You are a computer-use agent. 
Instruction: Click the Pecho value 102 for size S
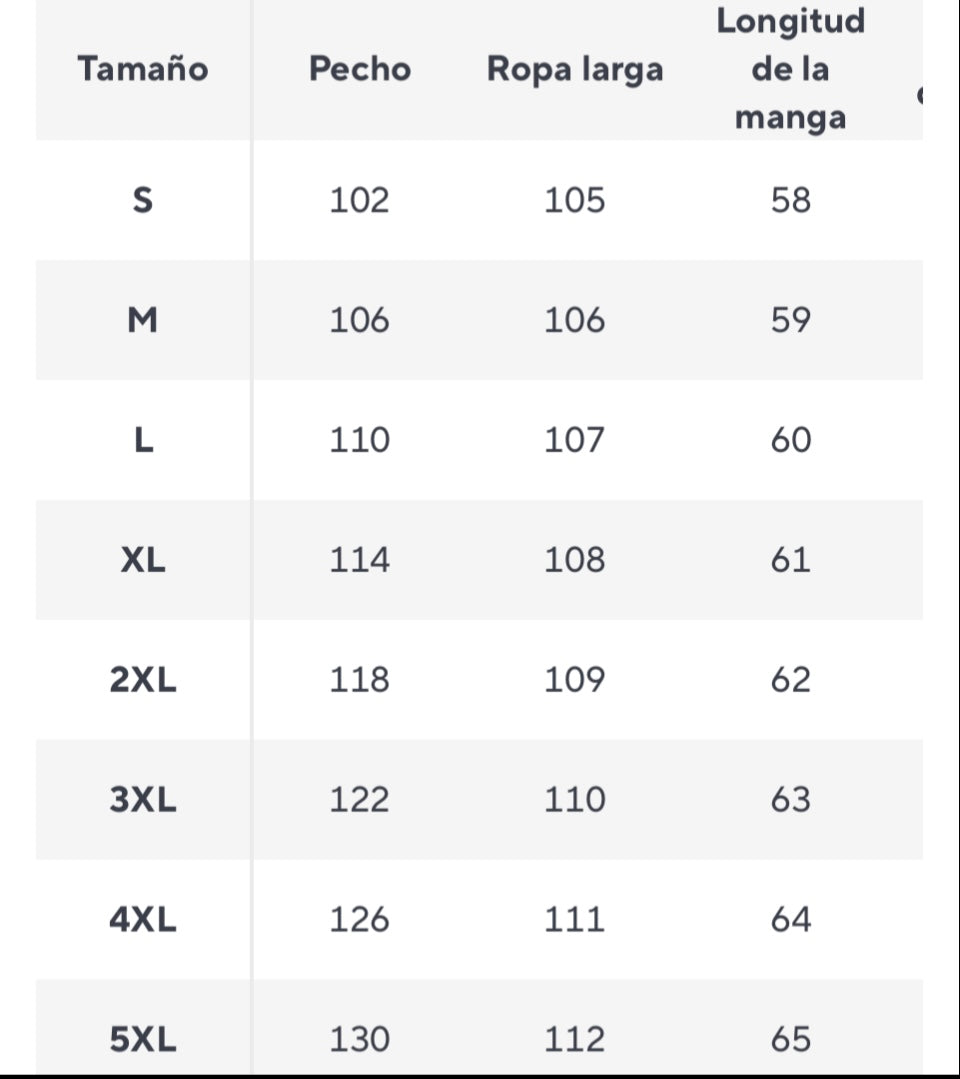point(359,201)
